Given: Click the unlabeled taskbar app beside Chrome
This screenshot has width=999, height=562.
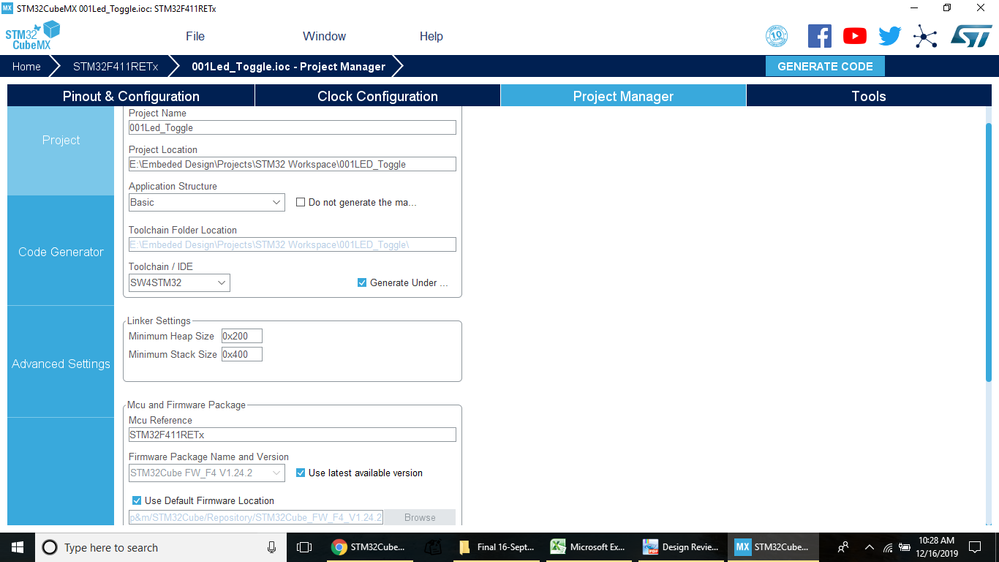Looking at the screenshot, I should [x=433, y=547].
